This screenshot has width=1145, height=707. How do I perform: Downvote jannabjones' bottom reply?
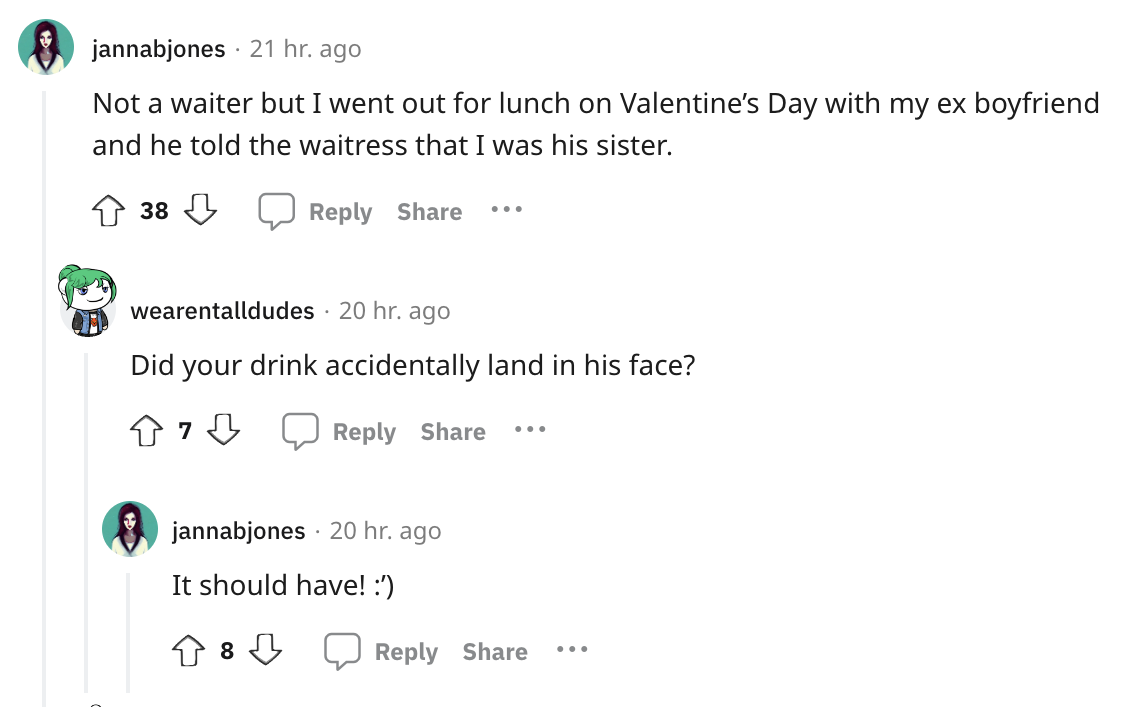(268, 651)
